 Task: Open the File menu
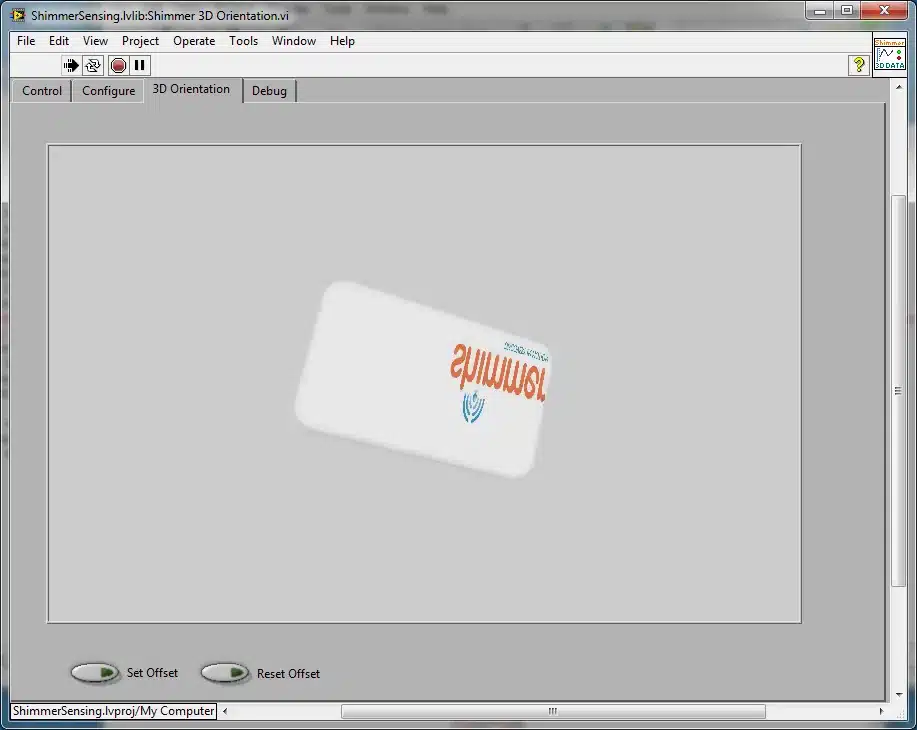(x=26, y=41)
